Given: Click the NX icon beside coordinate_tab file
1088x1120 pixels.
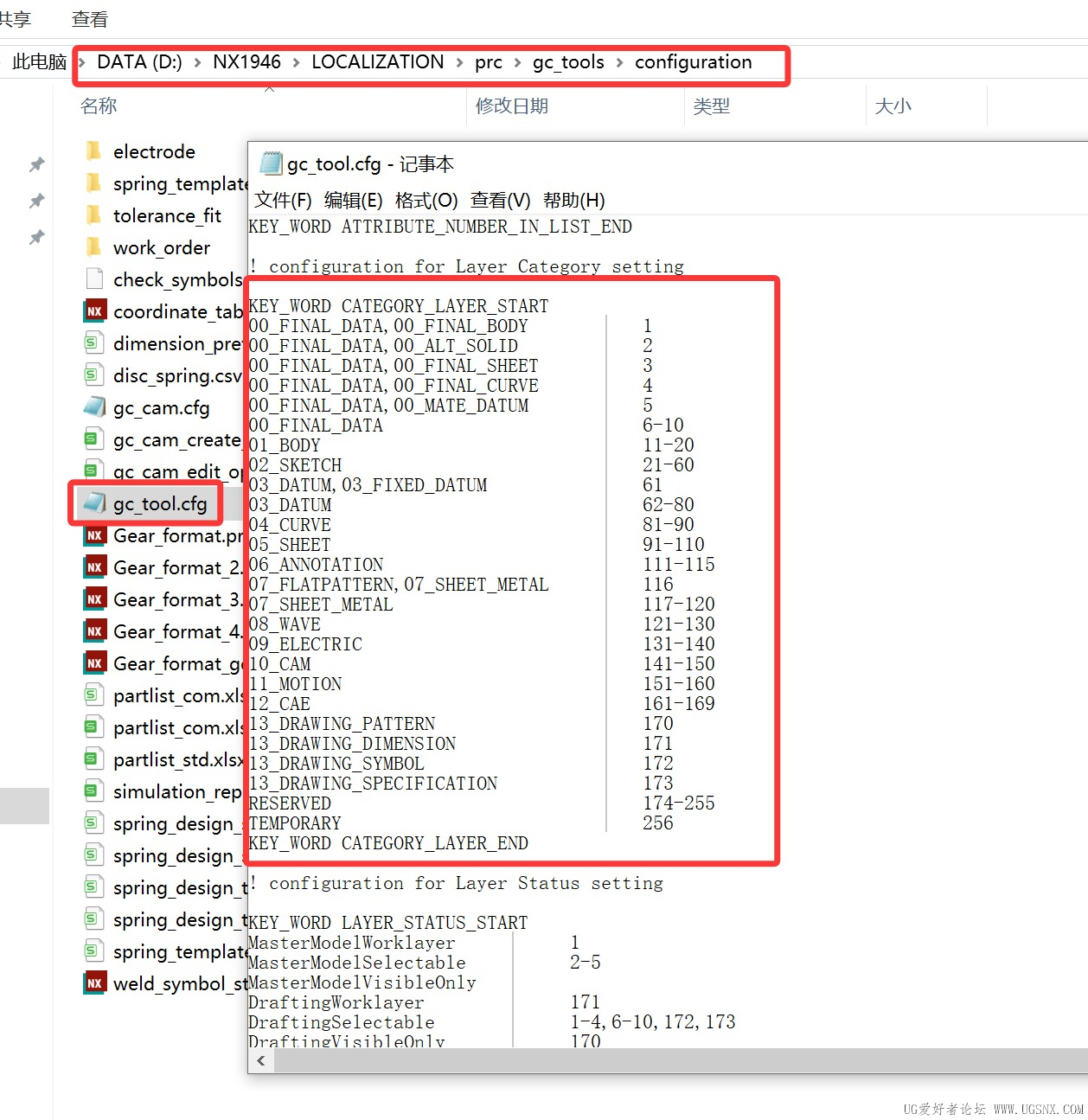Looking at the screenshot, I should tap(94, 311).
